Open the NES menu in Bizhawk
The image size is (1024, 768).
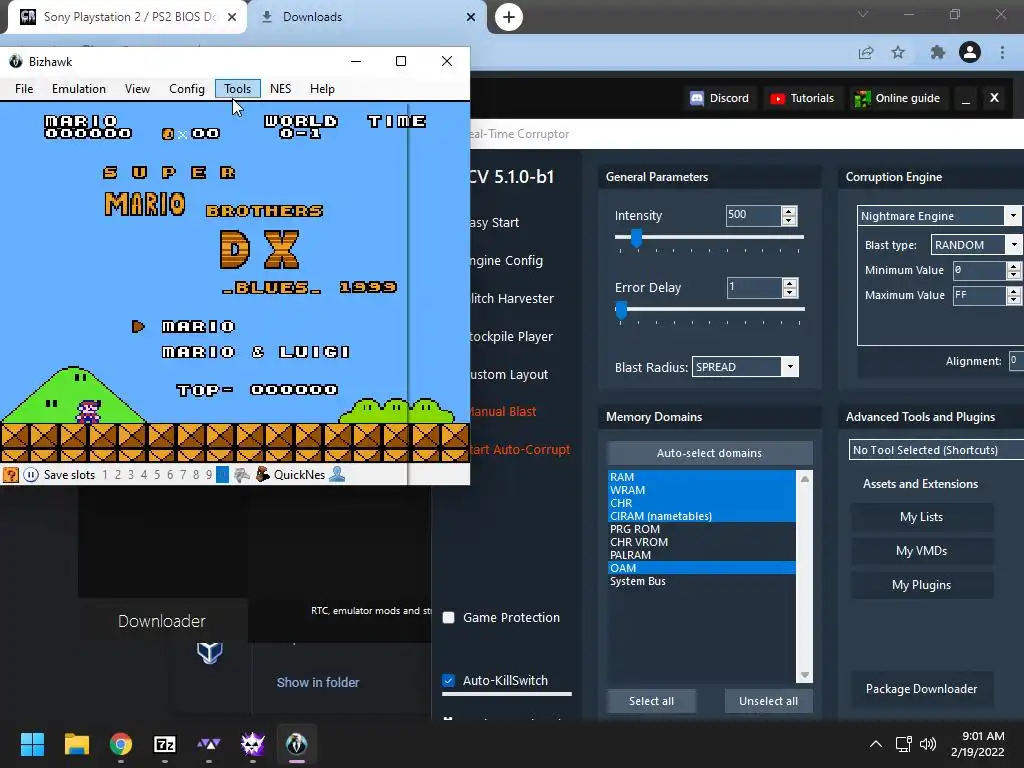(280, 89)
